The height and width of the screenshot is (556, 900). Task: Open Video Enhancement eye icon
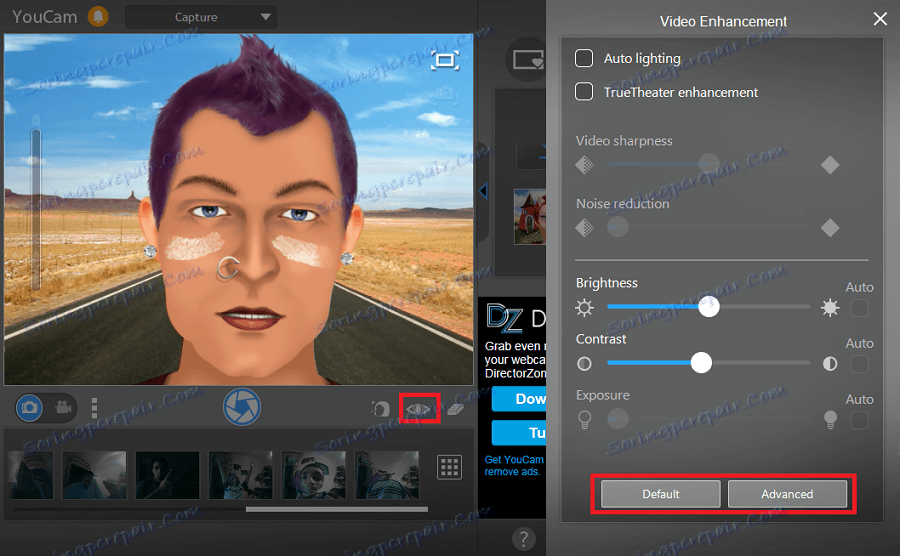(419, 409)
